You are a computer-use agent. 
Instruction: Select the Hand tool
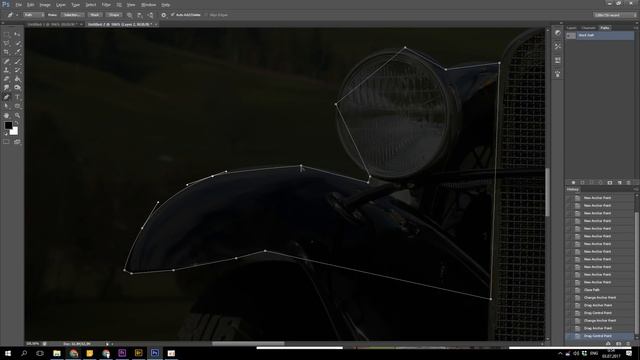(x=6, y=116)
